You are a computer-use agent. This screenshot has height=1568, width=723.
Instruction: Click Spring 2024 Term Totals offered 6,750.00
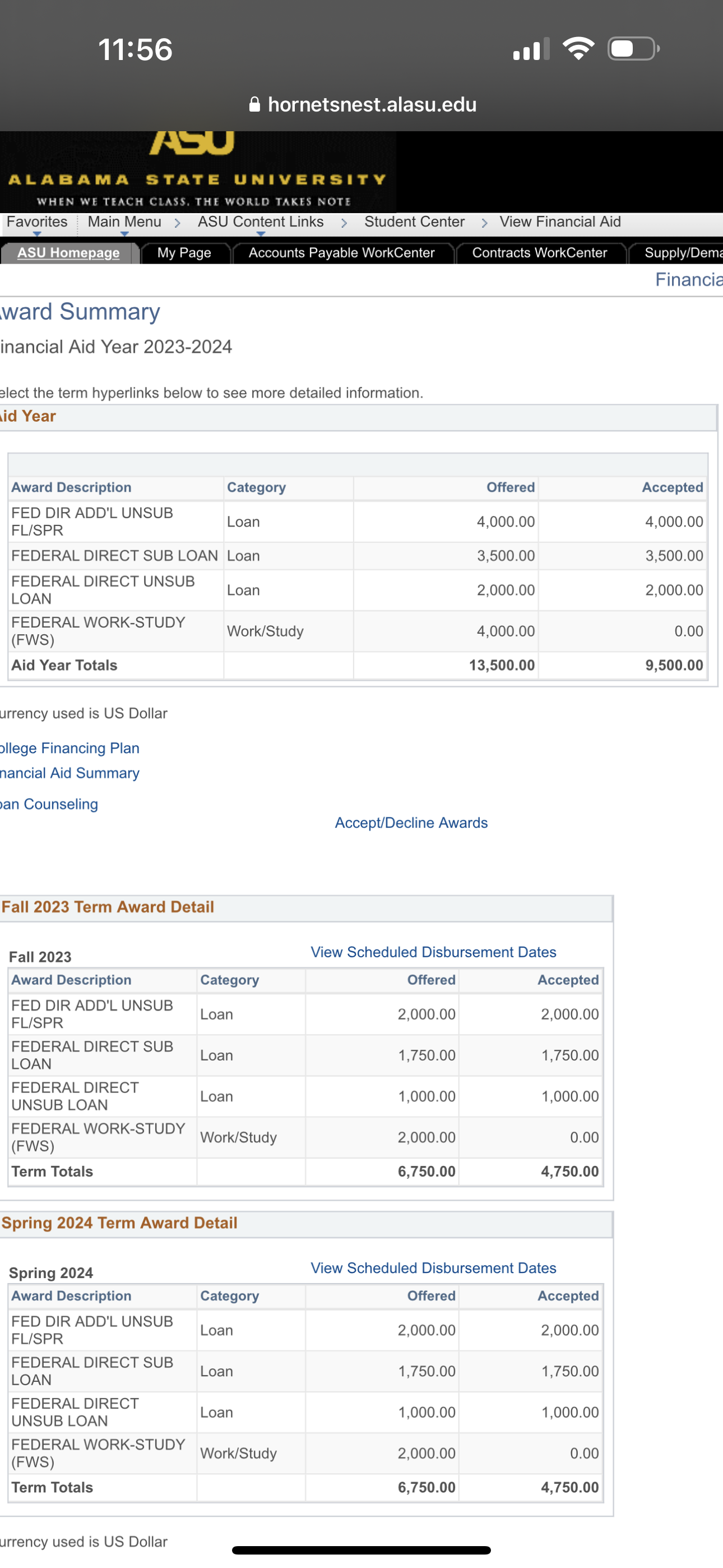pos(426,1487)
